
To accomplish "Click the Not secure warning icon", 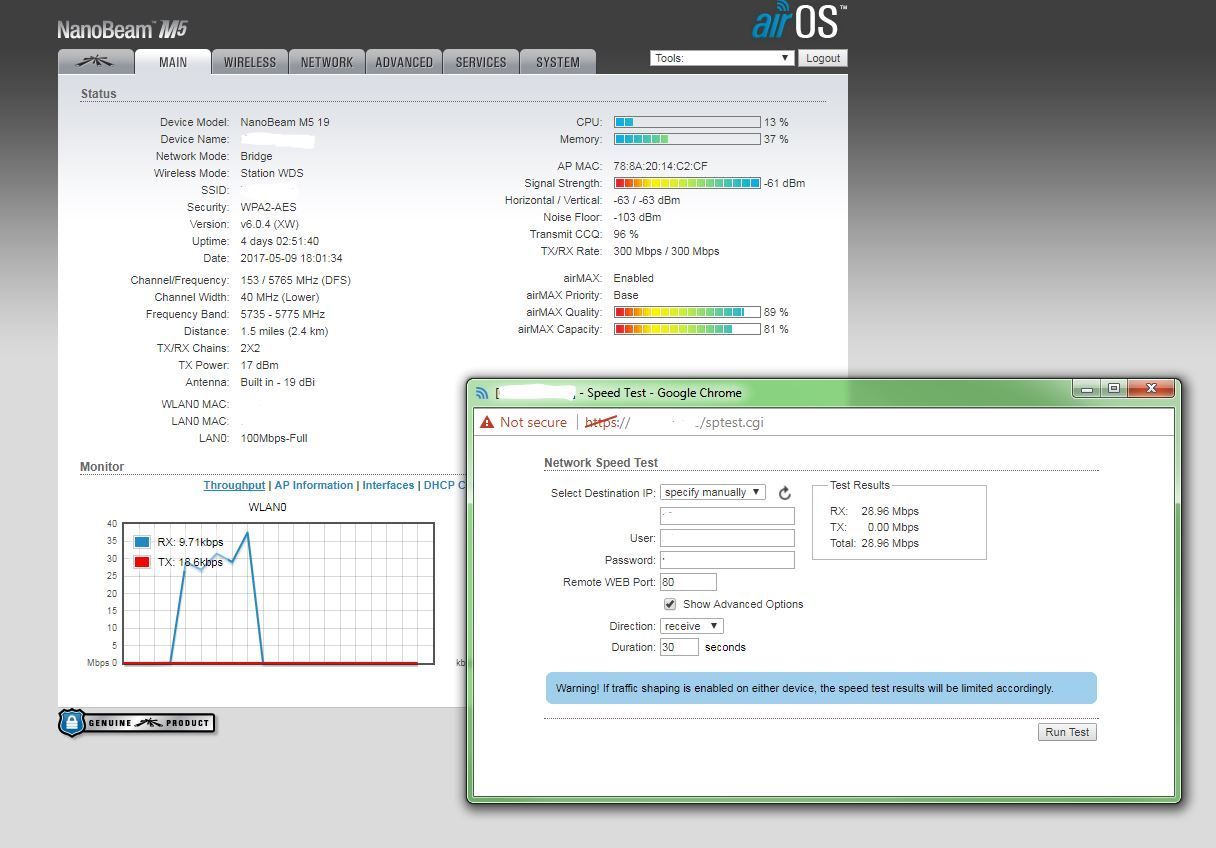I will coord(487,422).
